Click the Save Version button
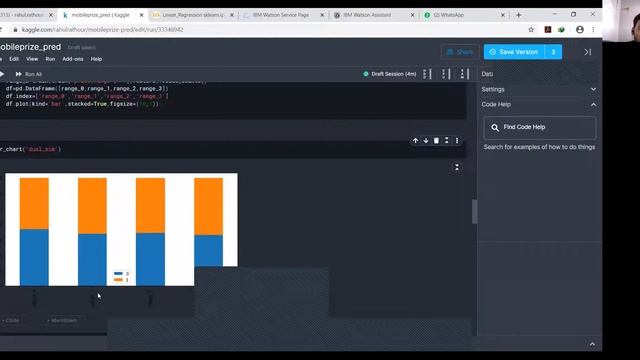Screen dimensions: 640x360 [514, 52]
